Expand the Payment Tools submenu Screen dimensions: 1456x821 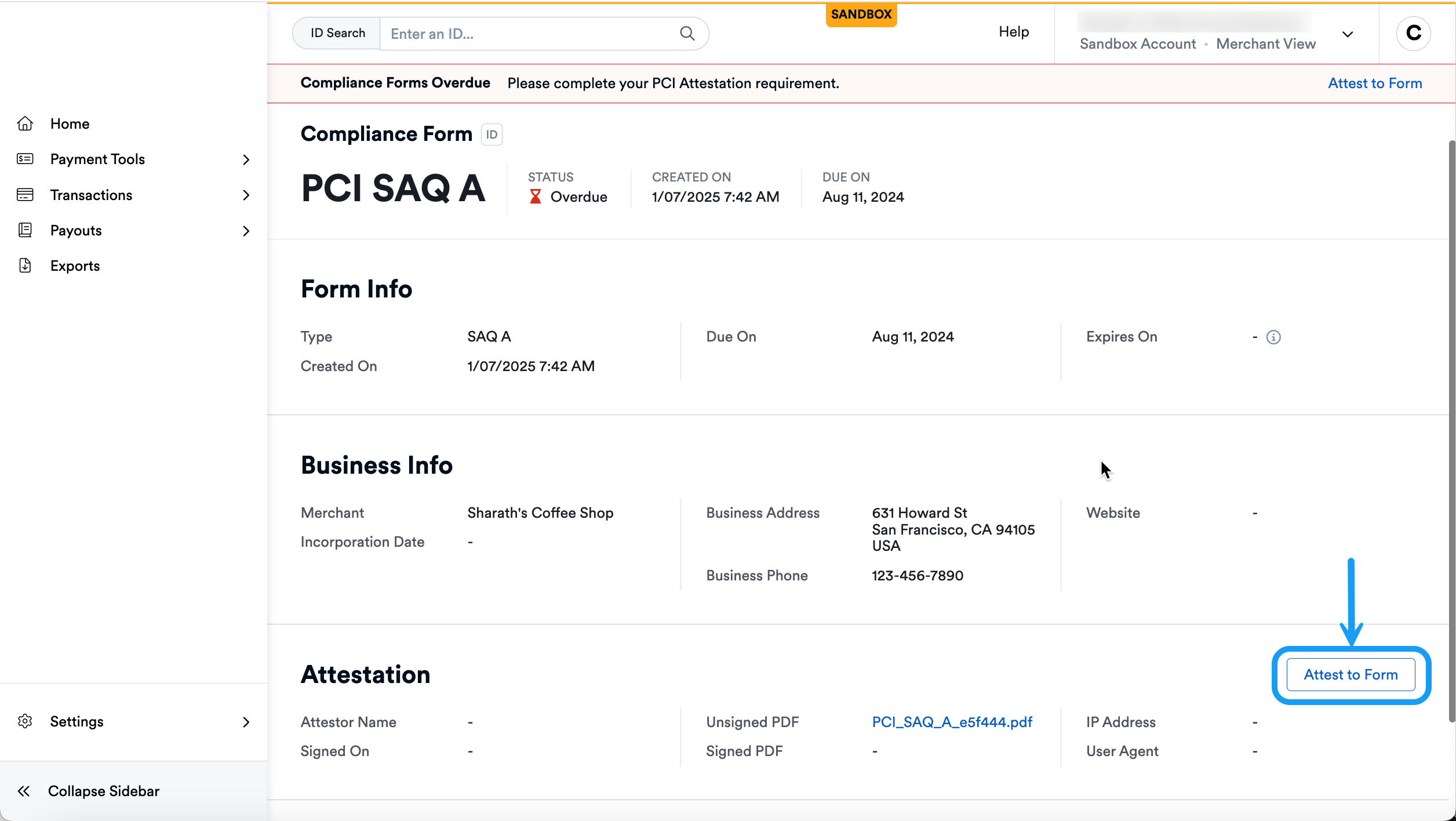click(x=247, y=159)
